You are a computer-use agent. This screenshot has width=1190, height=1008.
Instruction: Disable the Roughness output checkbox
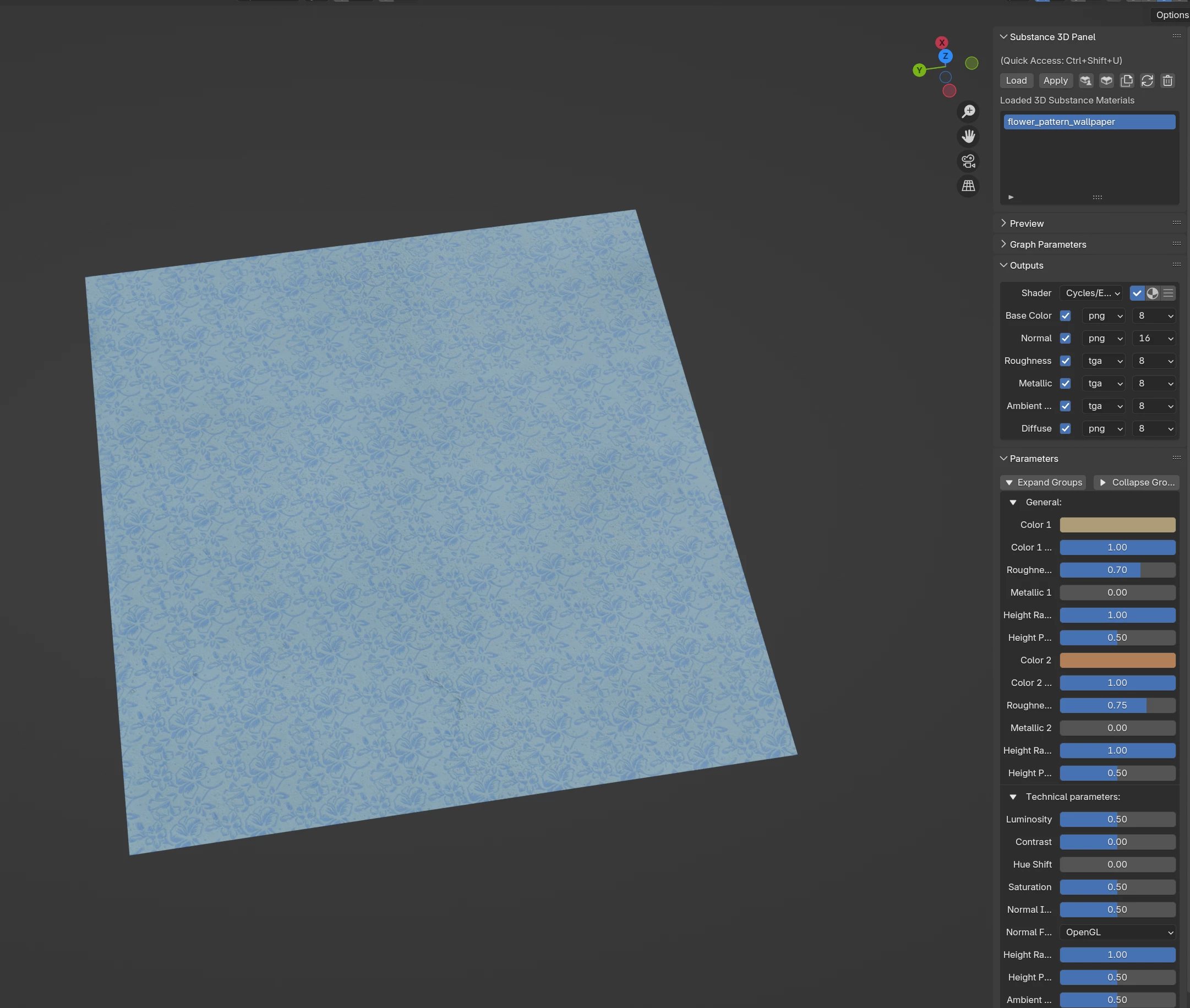coord(1065,361)
